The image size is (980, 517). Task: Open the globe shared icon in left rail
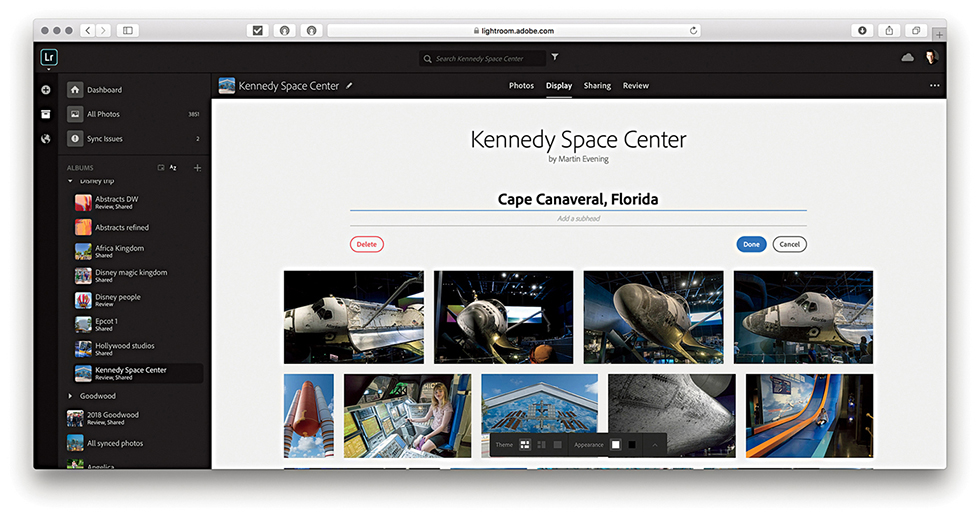click(46, 139)
